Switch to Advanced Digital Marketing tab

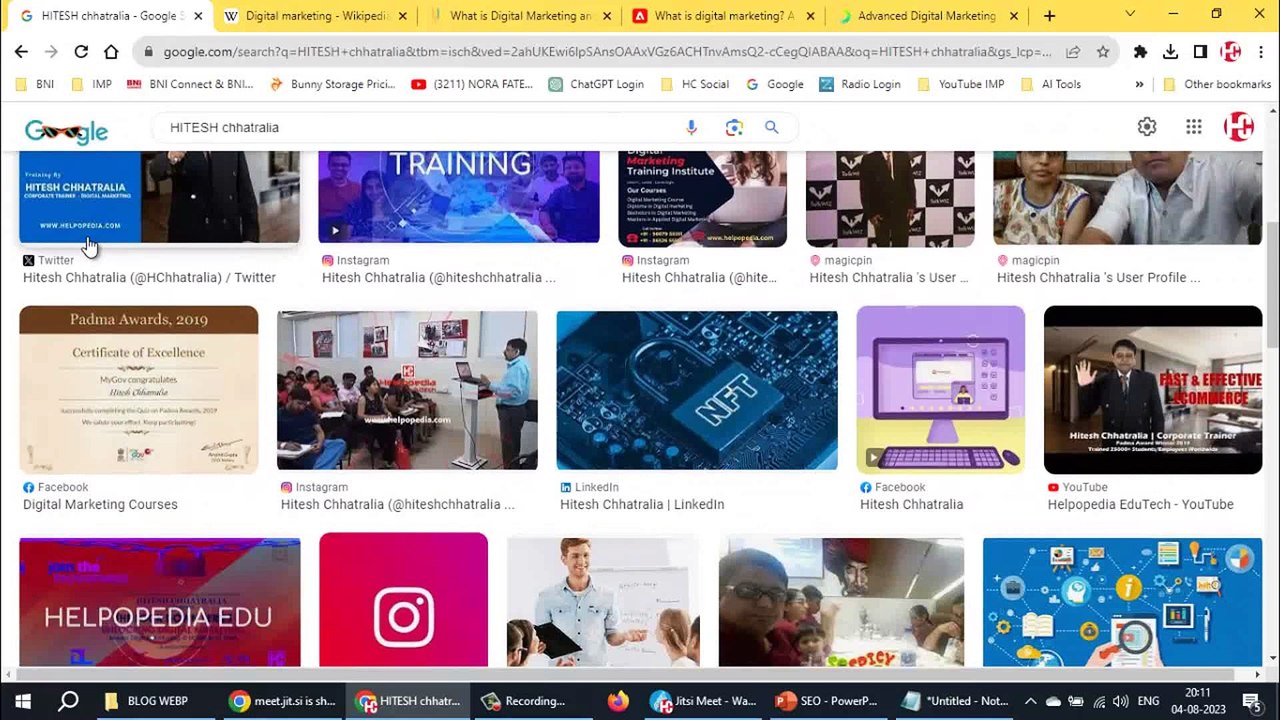[x=928, y=16]
